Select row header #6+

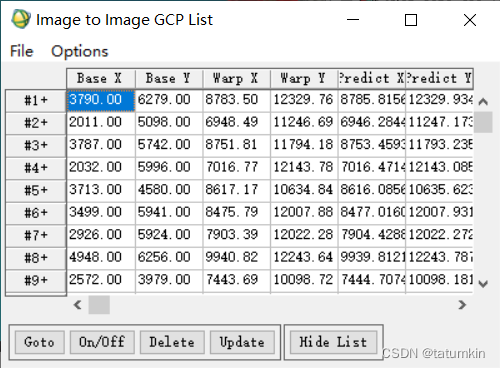coord(36,213)
